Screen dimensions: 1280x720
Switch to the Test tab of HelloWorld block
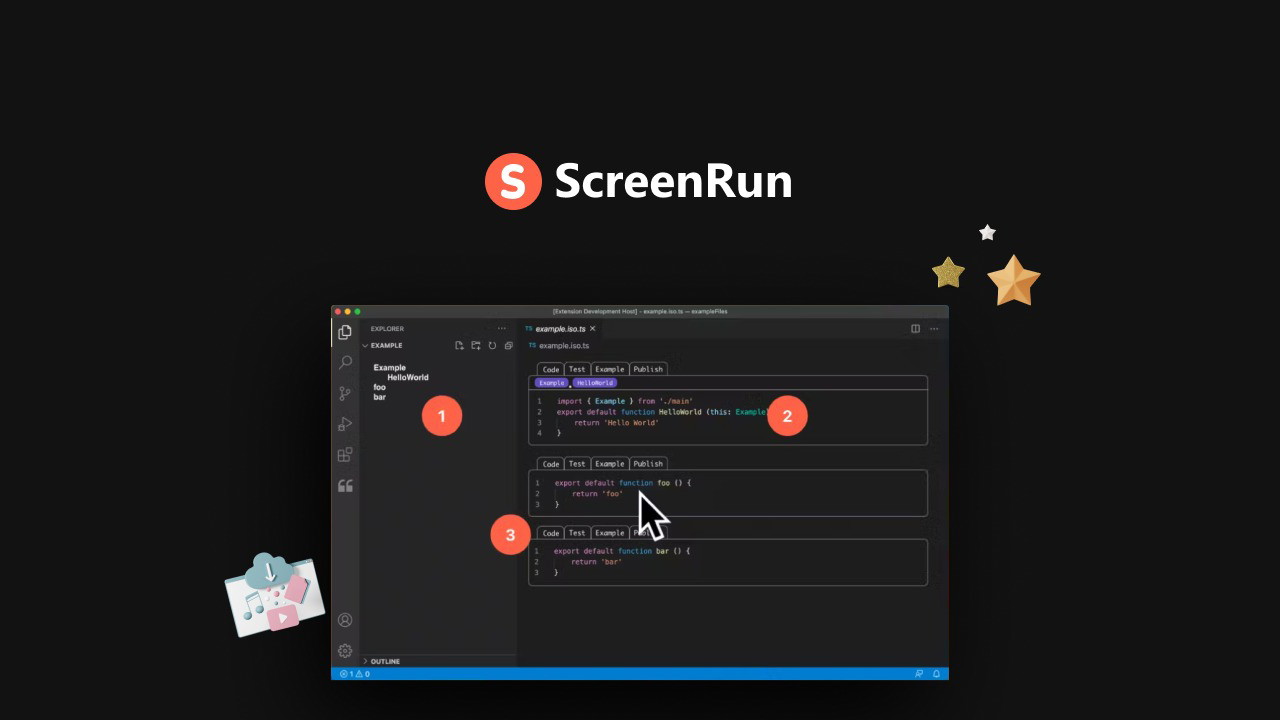(x=577, y=369)
